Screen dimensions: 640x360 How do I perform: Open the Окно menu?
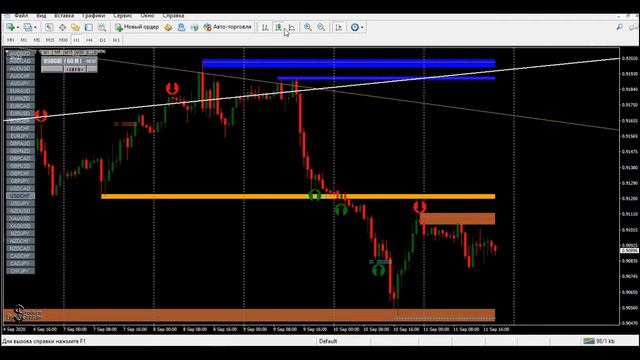tap(147, 16)
